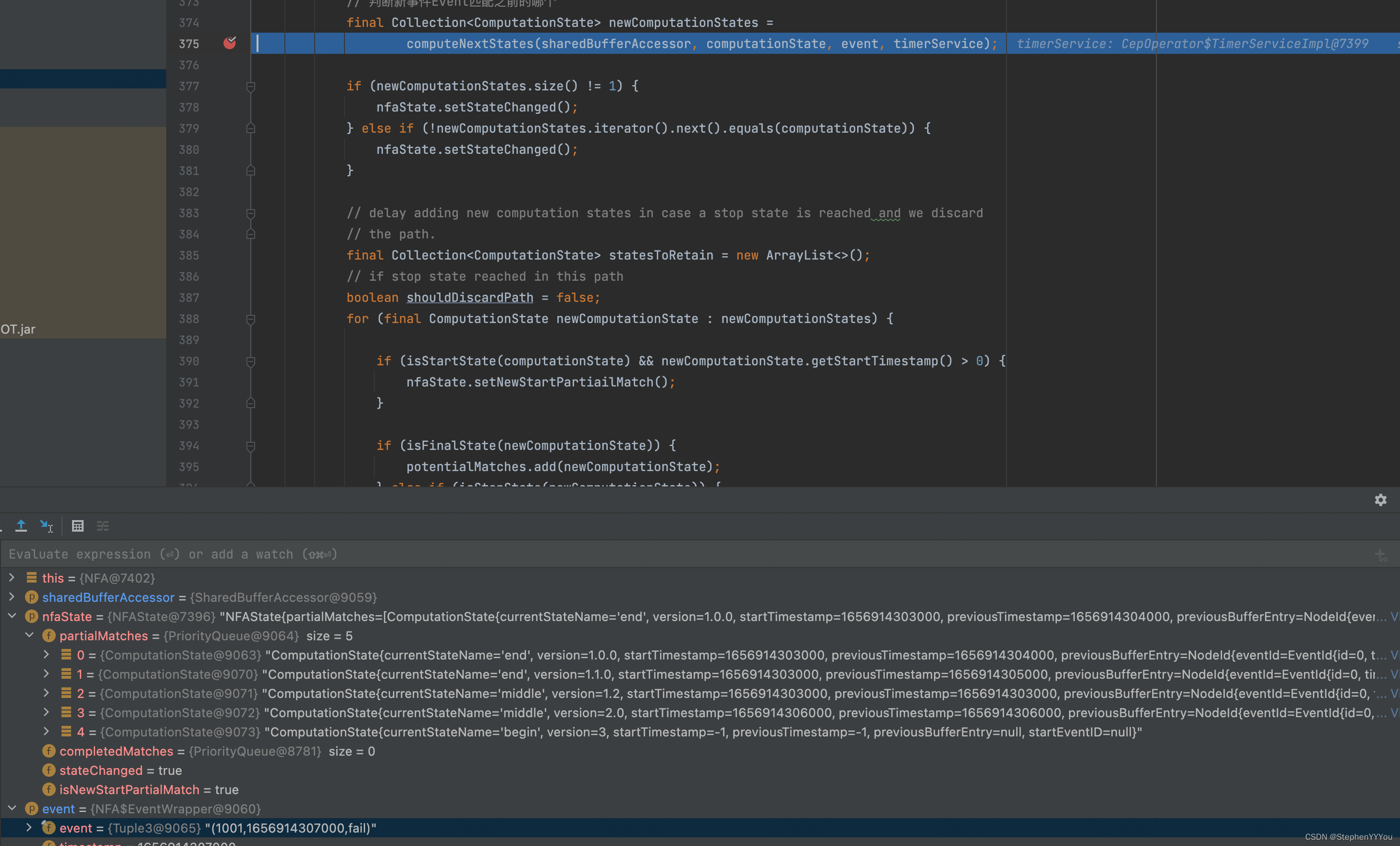Open the Evaluate Expression calculator icon
Screen dimensions: 1400x846
click(x=78, y=525)
